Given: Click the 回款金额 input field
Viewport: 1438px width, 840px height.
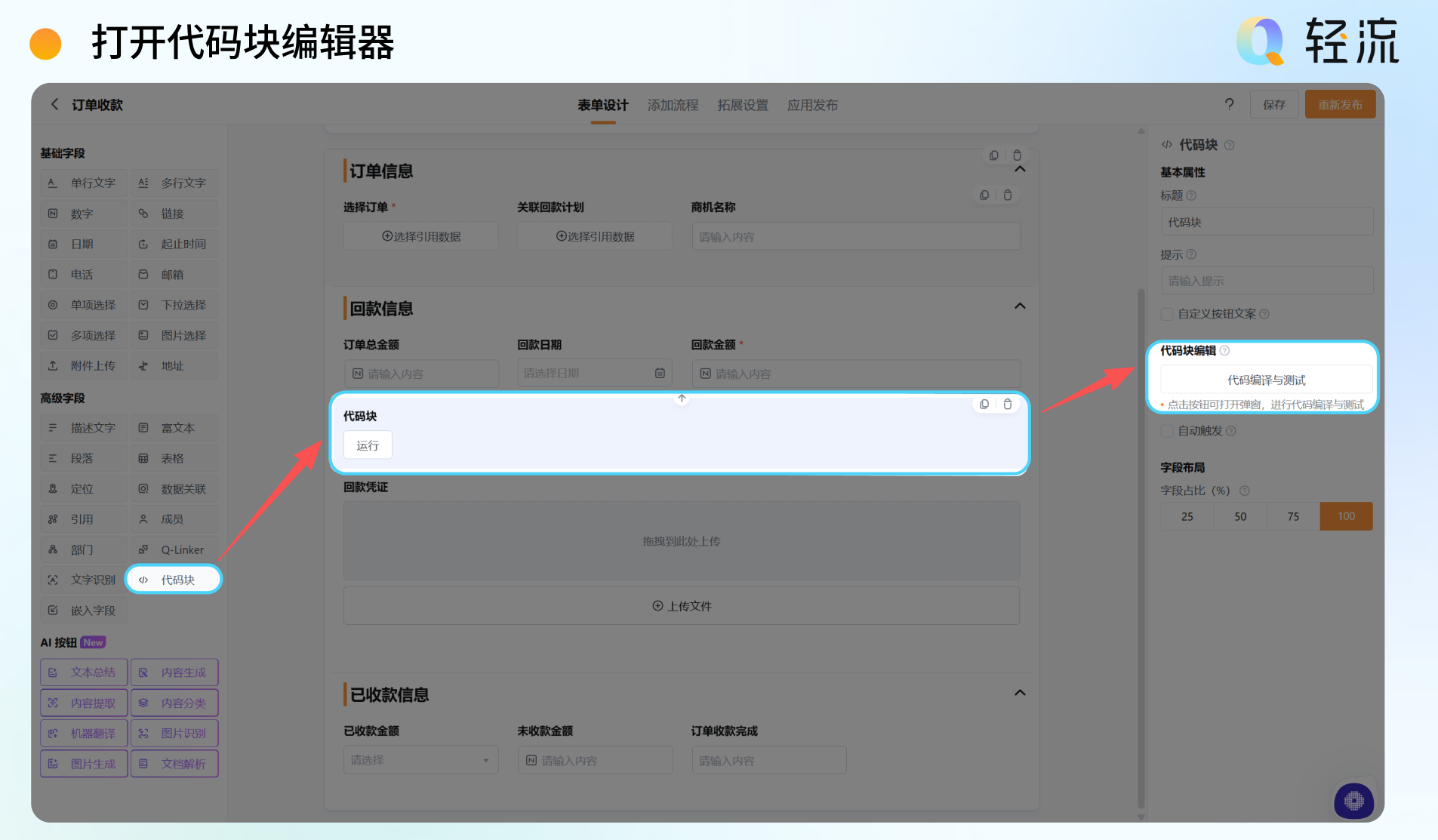Looking at the screenshot, I should (x=856, y=374).
